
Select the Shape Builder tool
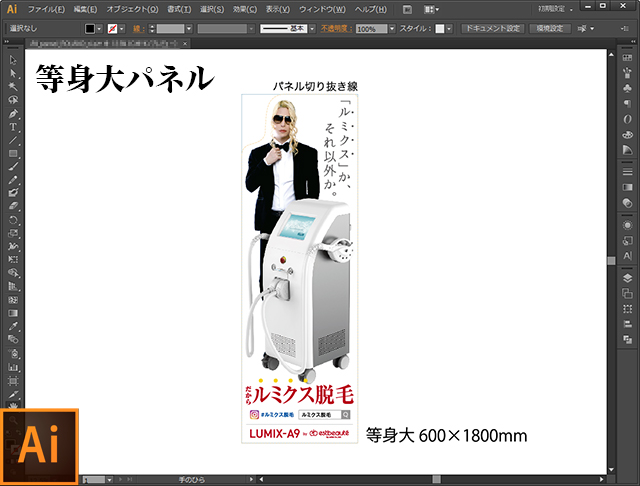point(13,273)
